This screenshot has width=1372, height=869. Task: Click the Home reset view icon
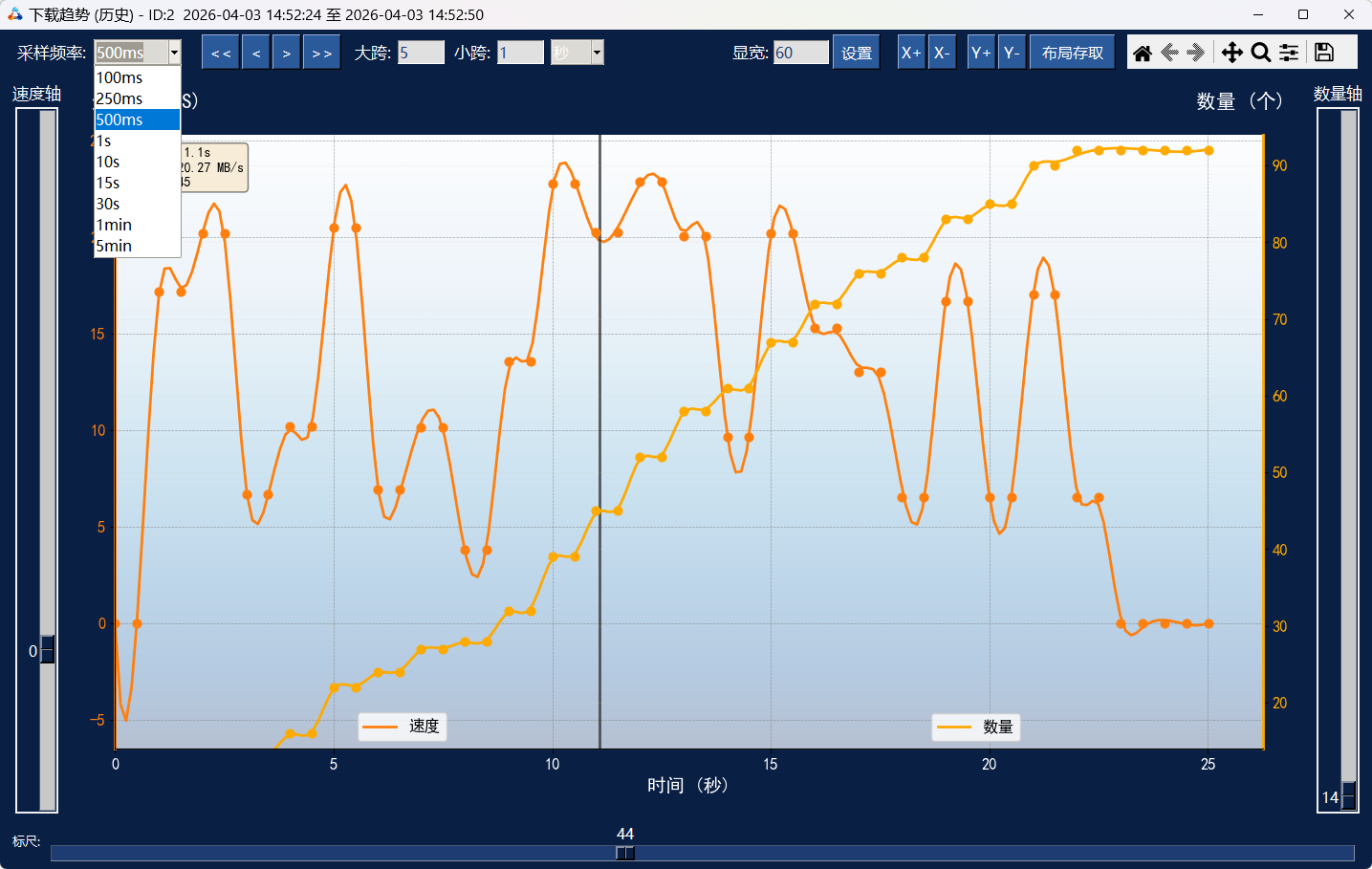1142,53
